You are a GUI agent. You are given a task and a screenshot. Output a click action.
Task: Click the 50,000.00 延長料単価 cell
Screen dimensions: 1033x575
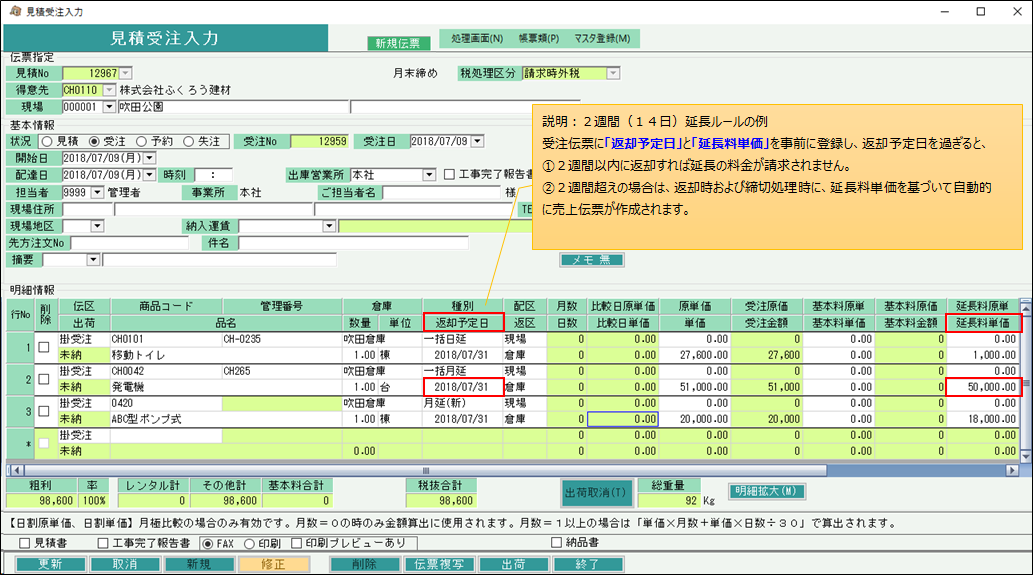pyautogui.click(x=983, y=387)
